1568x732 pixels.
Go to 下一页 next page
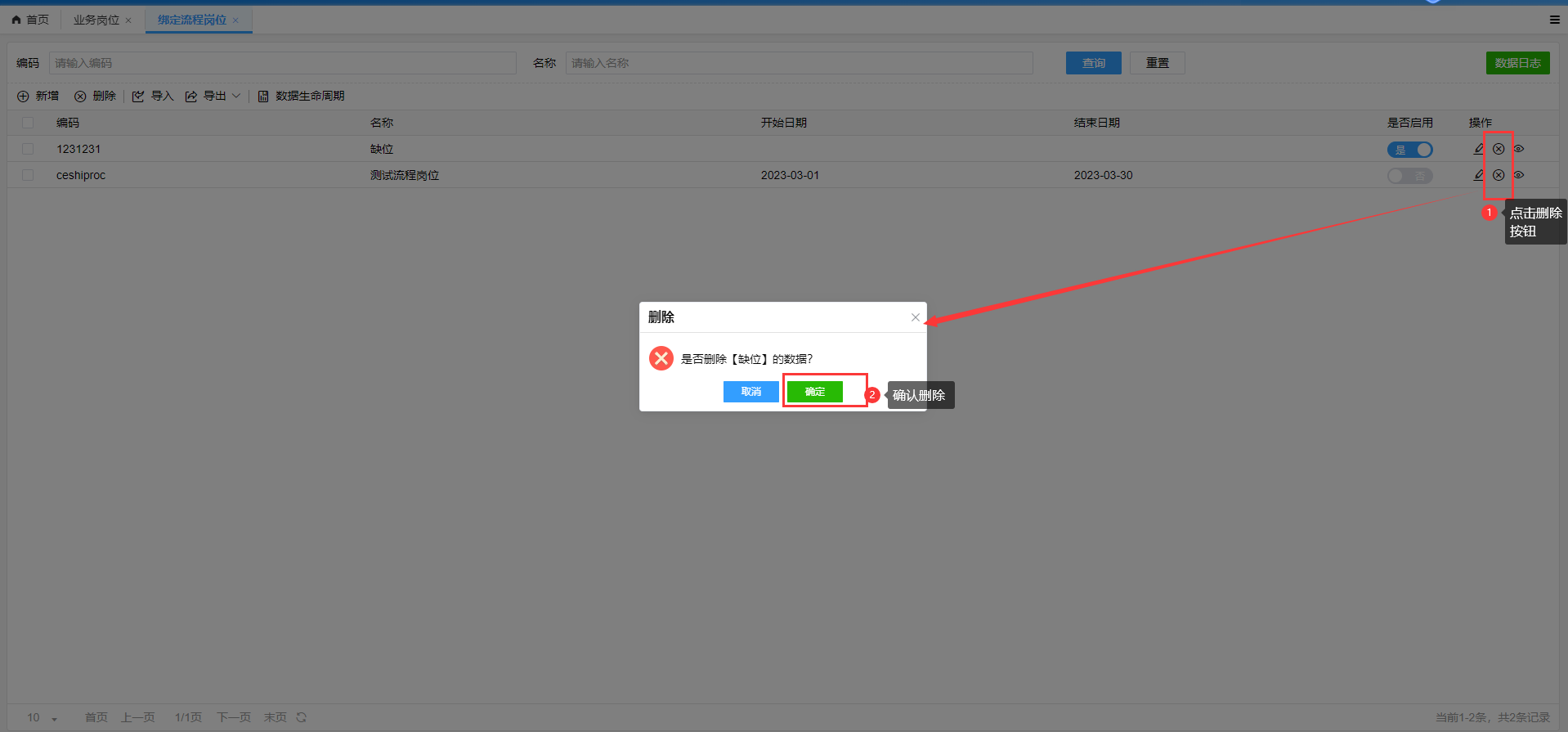point(234,717)
